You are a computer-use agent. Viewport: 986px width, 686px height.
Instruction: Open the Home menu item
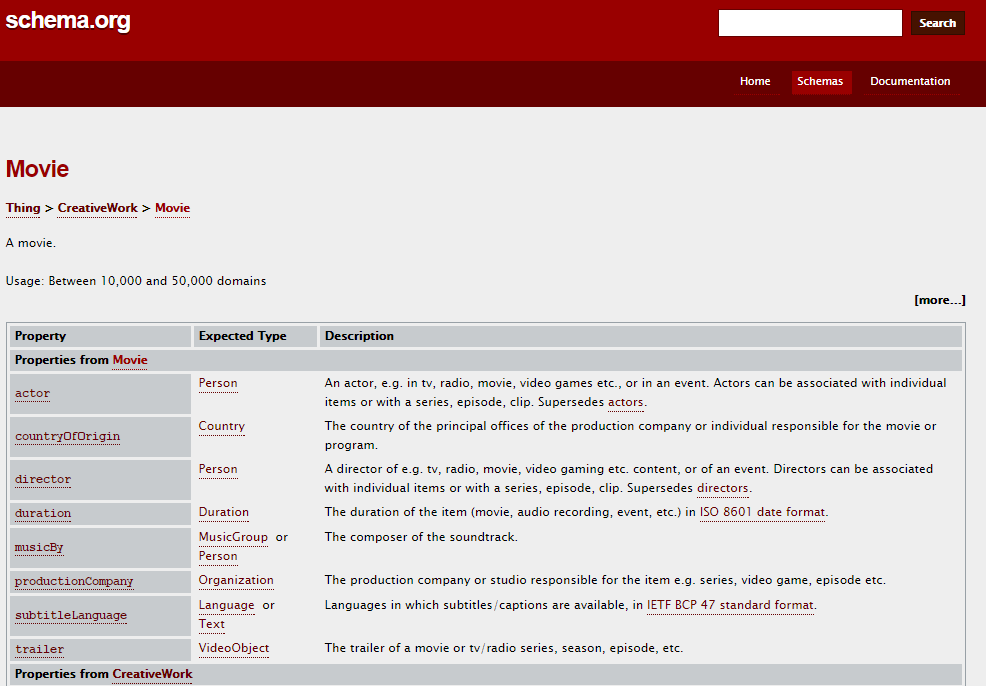[x=755, y=82]
